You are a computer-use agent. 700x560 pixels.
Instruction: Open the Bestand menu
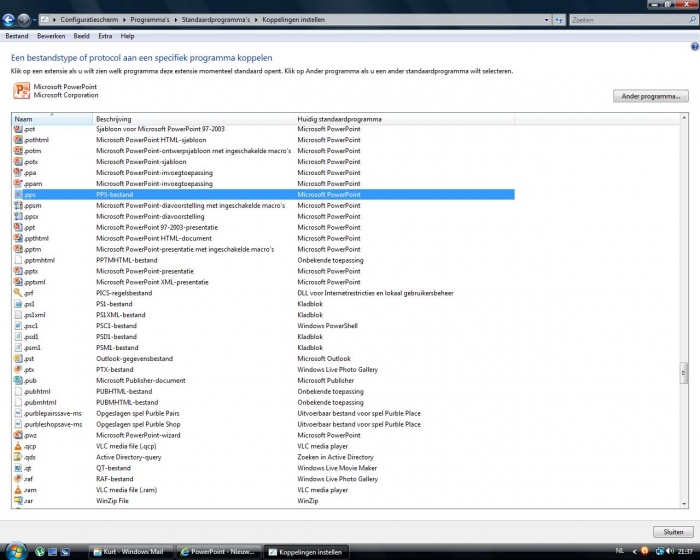pos(17,36)
